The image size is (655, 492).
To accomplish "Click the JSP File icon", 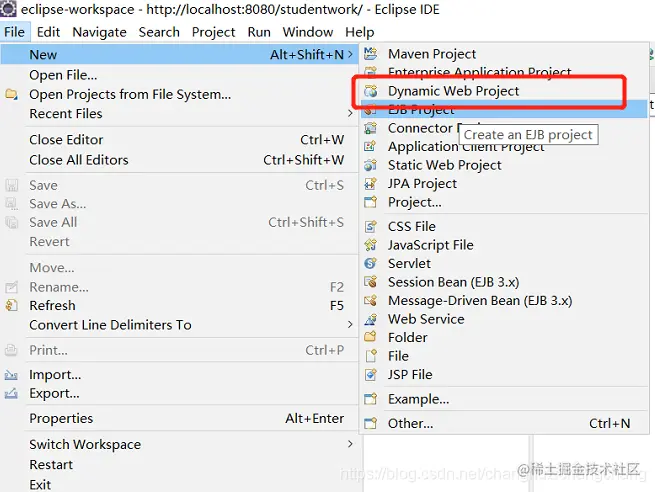I will pos(371,374).
